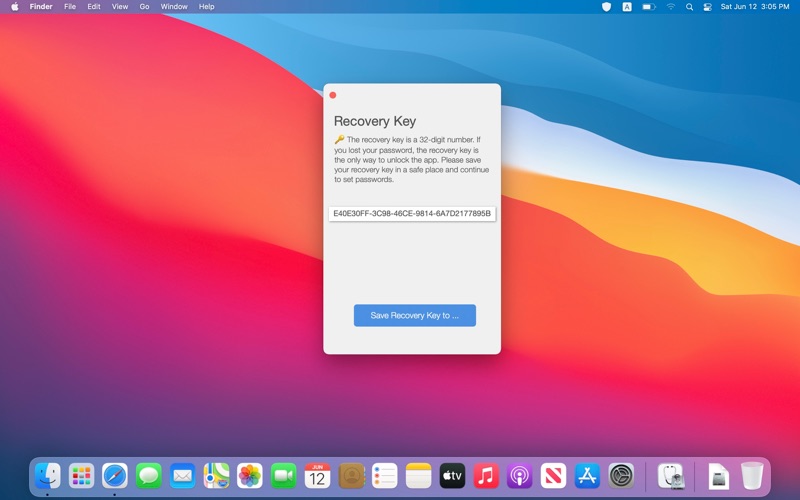
Task: Open the shield app icon in menu bar
Action: click(x=606, y=7)
